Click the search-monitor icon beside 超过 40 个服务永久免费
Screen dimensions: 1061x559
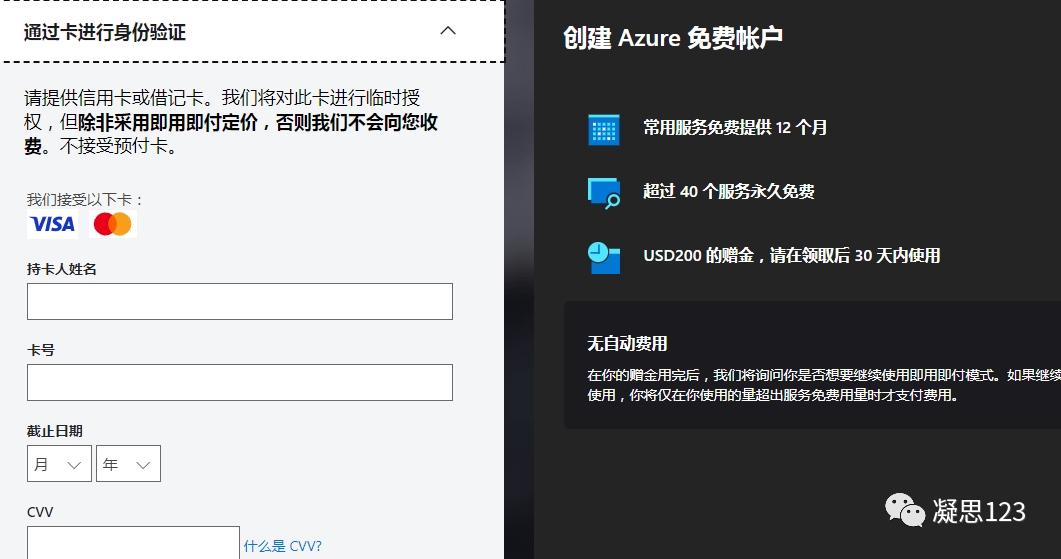[x=604, y=193]
